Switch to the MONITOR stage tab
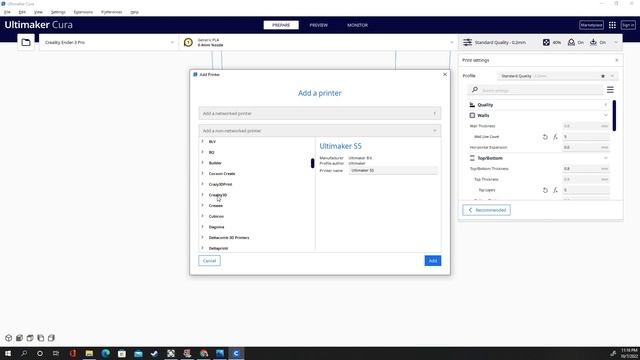Image resolution: width=640 pixels, height=360 pixels. pos(358,25)
